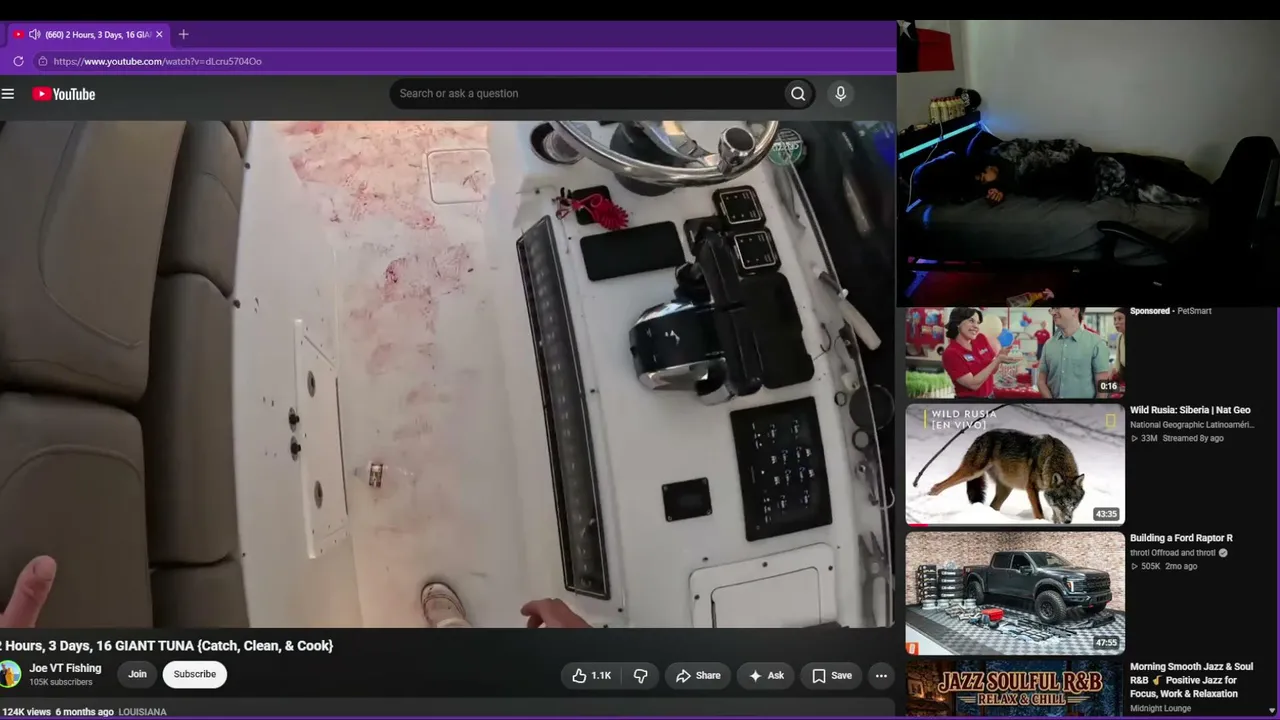This screenshot has width=1280, height=720.
Task: Click the 47:55 duration badge
Action: [x=1106, y=643]
